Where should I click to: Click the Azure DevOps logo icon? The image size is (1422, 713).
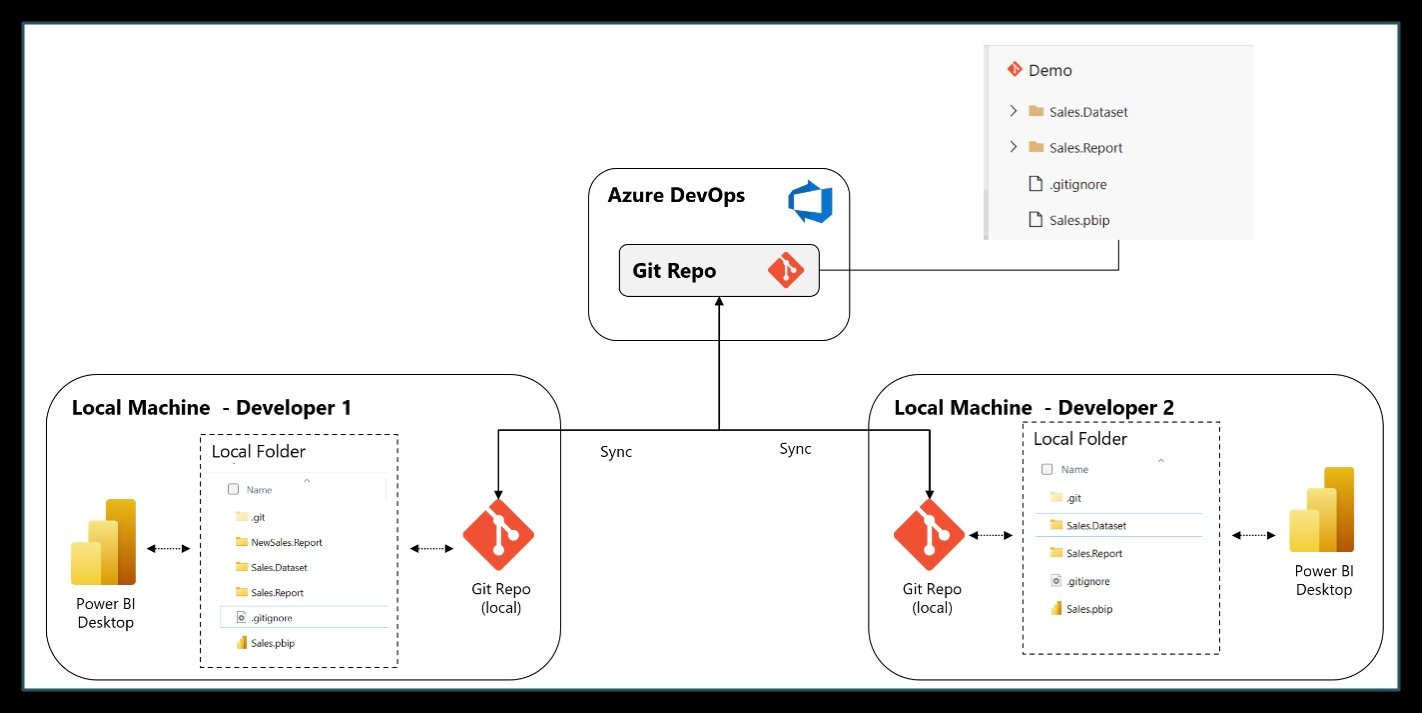coord(810,203)
